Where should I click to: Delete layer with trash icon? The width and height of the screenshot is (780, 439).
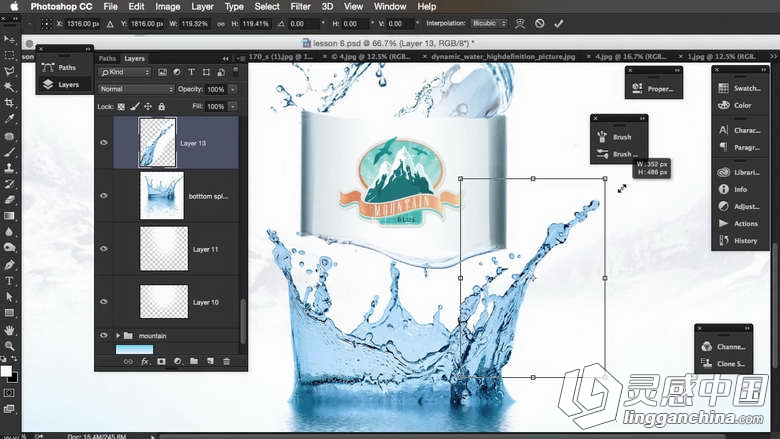(227, 361)
